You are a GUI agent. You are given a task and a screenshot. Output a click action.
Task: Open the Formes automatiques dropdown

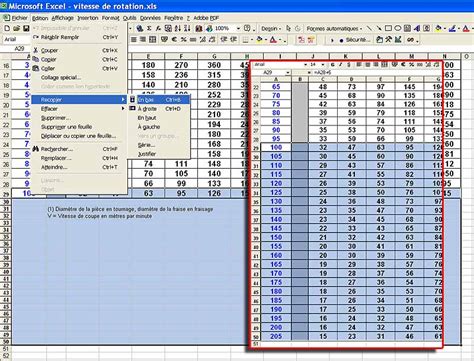click(334, 29)
